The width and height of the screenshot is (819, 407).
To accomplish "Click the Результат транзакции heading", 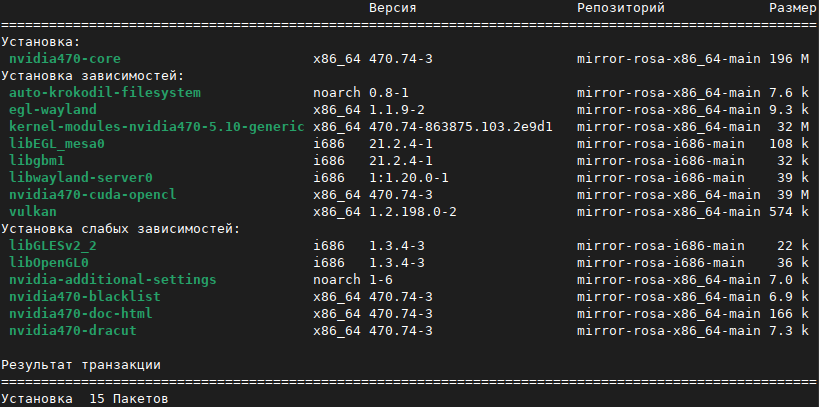I will point(80,365).
